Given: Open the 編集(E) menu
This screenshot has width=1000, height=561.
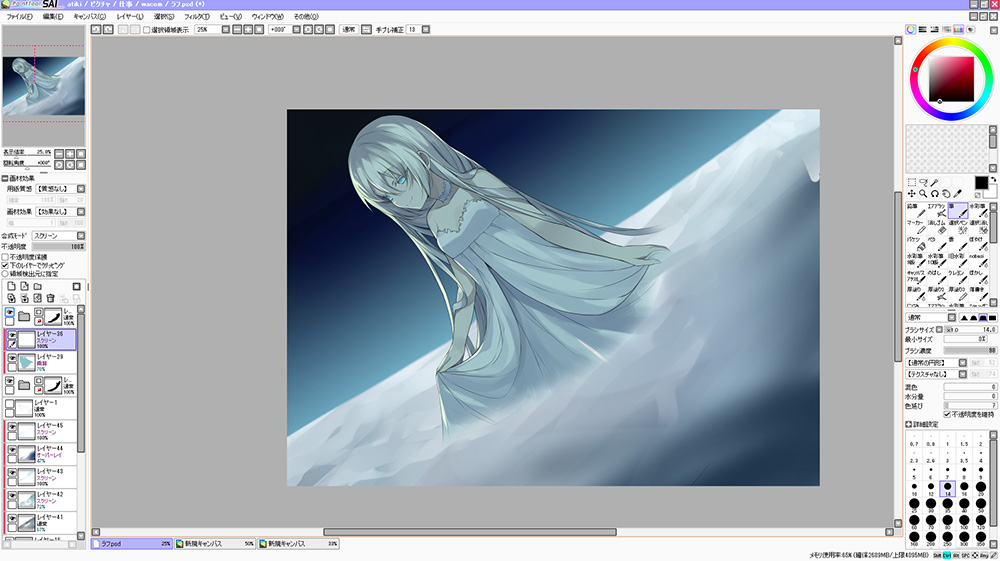Looking at the screenshot, I should tap(53, 17).
